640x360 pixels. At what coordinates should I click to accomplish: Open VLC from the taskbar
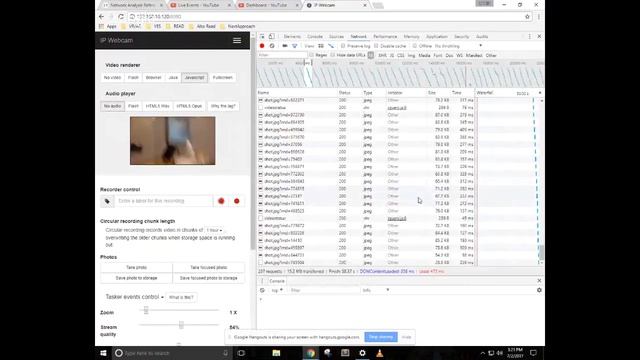click(380, 353)
